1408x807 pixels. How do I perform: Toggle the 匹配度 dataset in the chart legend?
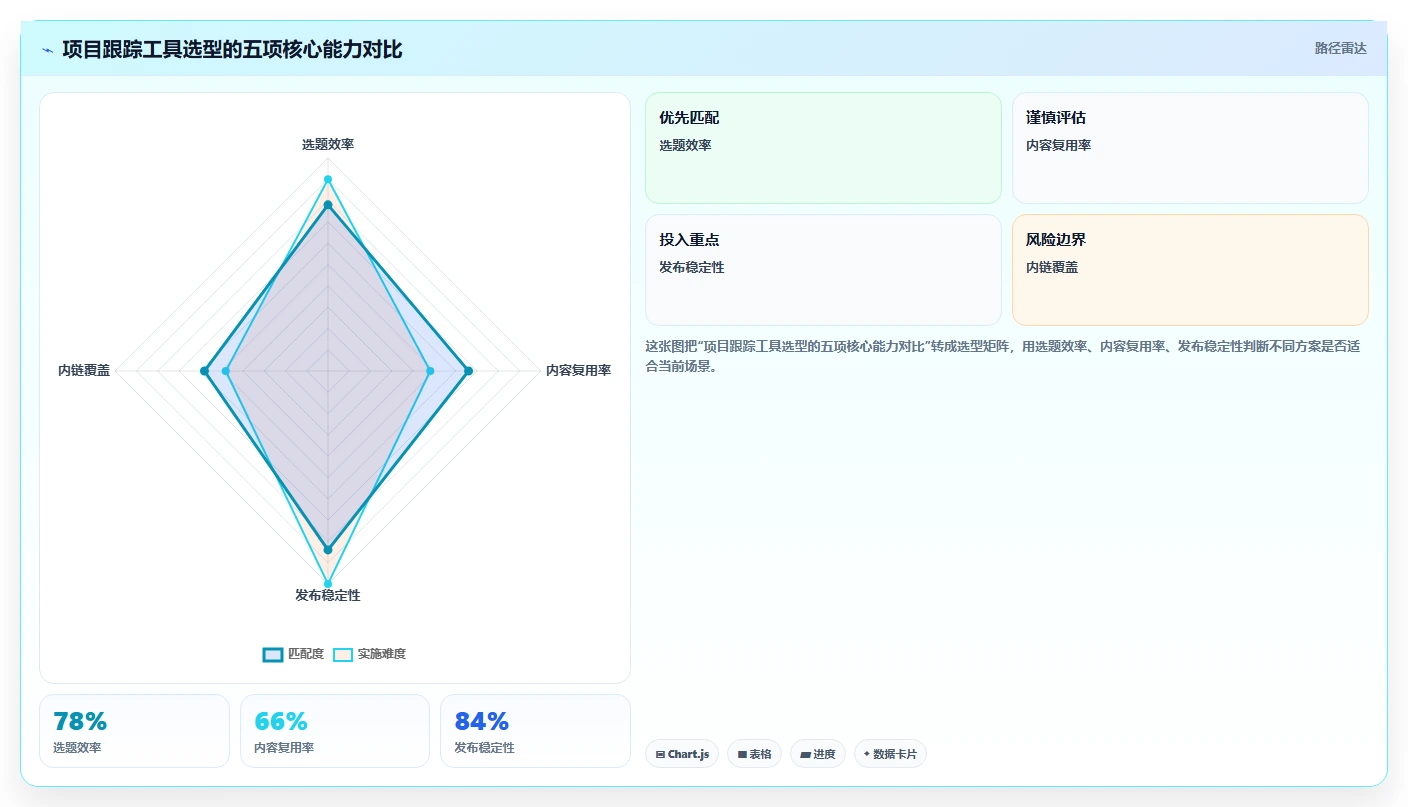293,654
